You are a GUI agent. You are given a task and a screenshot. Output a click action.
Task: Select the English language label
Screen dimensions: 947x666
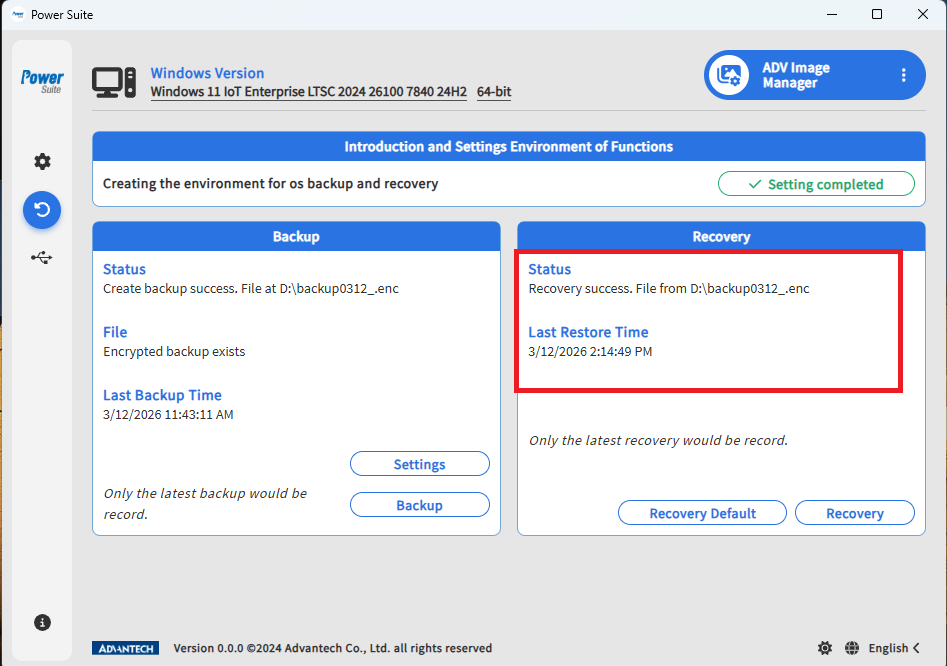pyautogui.click(x=888, y=648)
